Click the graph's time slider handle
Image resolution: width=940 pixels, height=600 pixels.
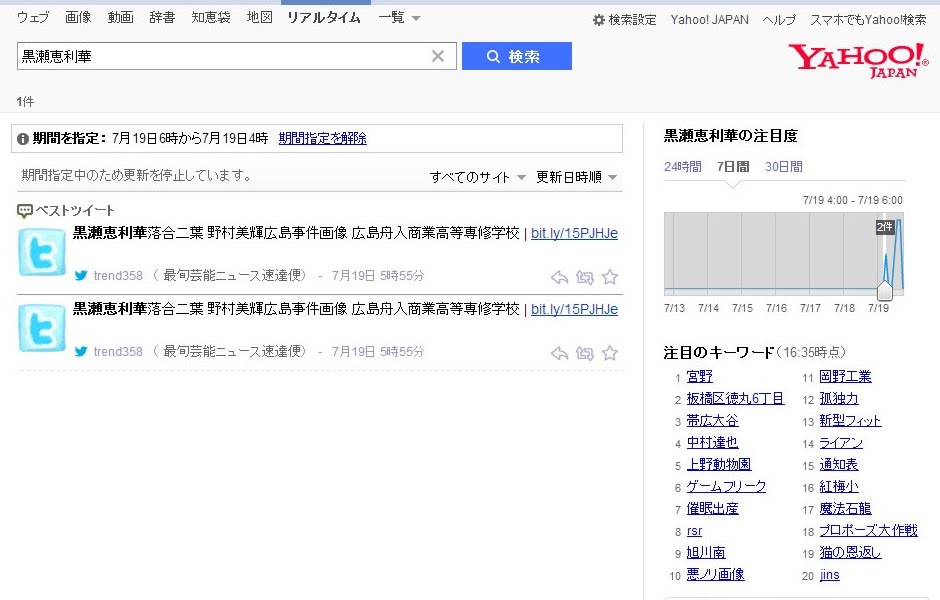tap(885, 291)
